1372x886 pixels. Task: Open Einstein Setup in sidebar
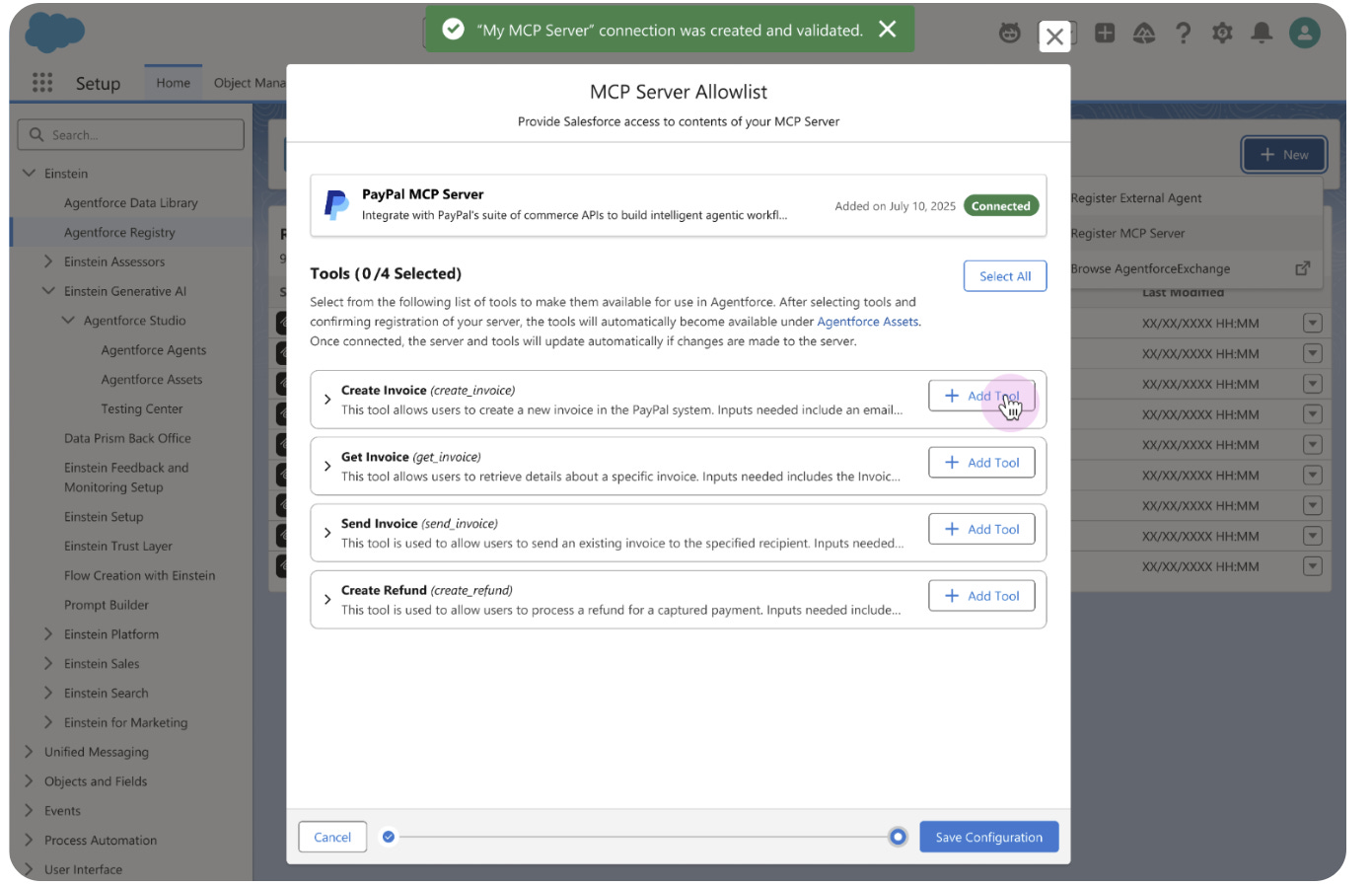104,517
